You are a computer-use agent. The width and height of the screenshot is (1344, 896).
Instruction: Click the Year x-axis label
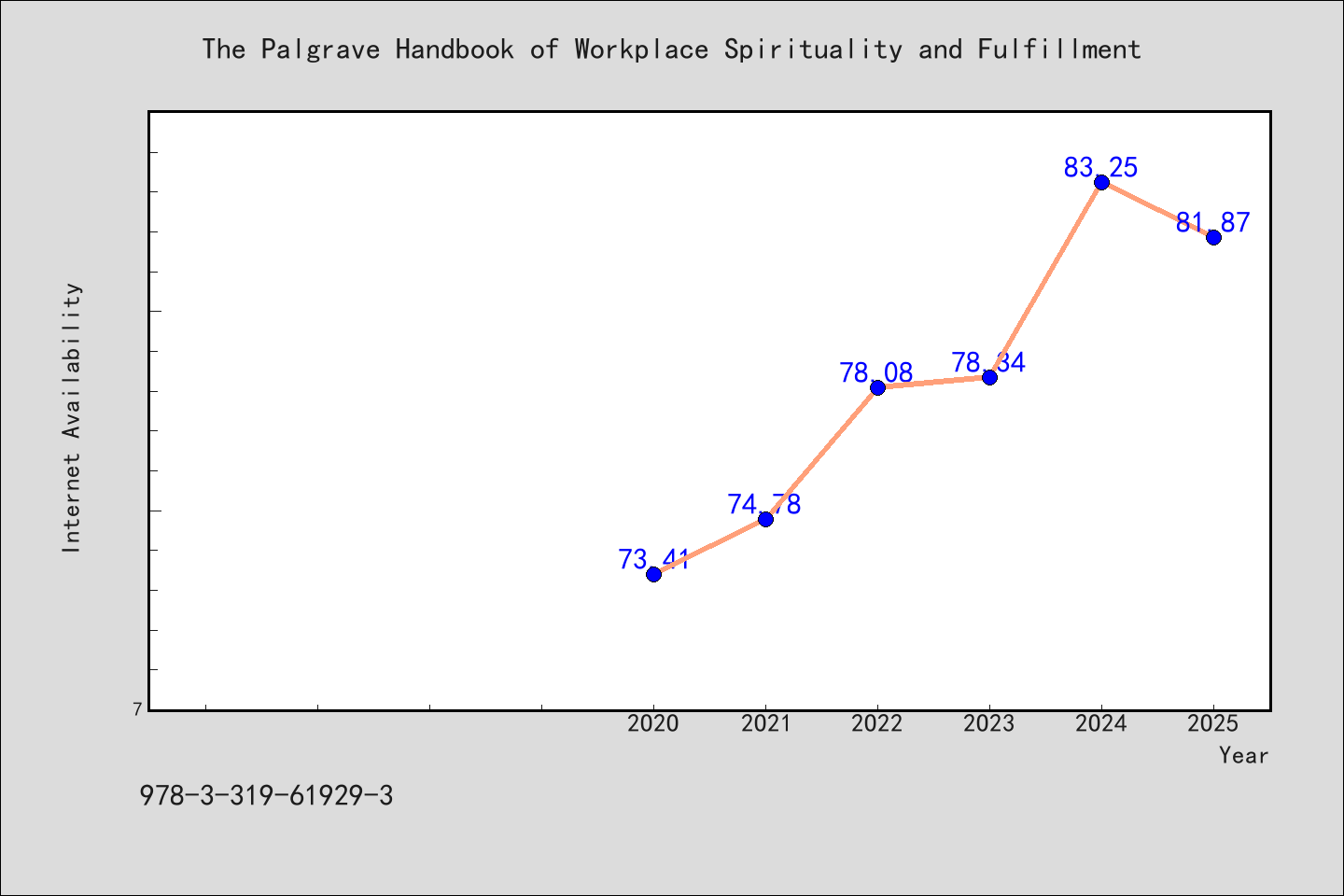coord(1244,756)
